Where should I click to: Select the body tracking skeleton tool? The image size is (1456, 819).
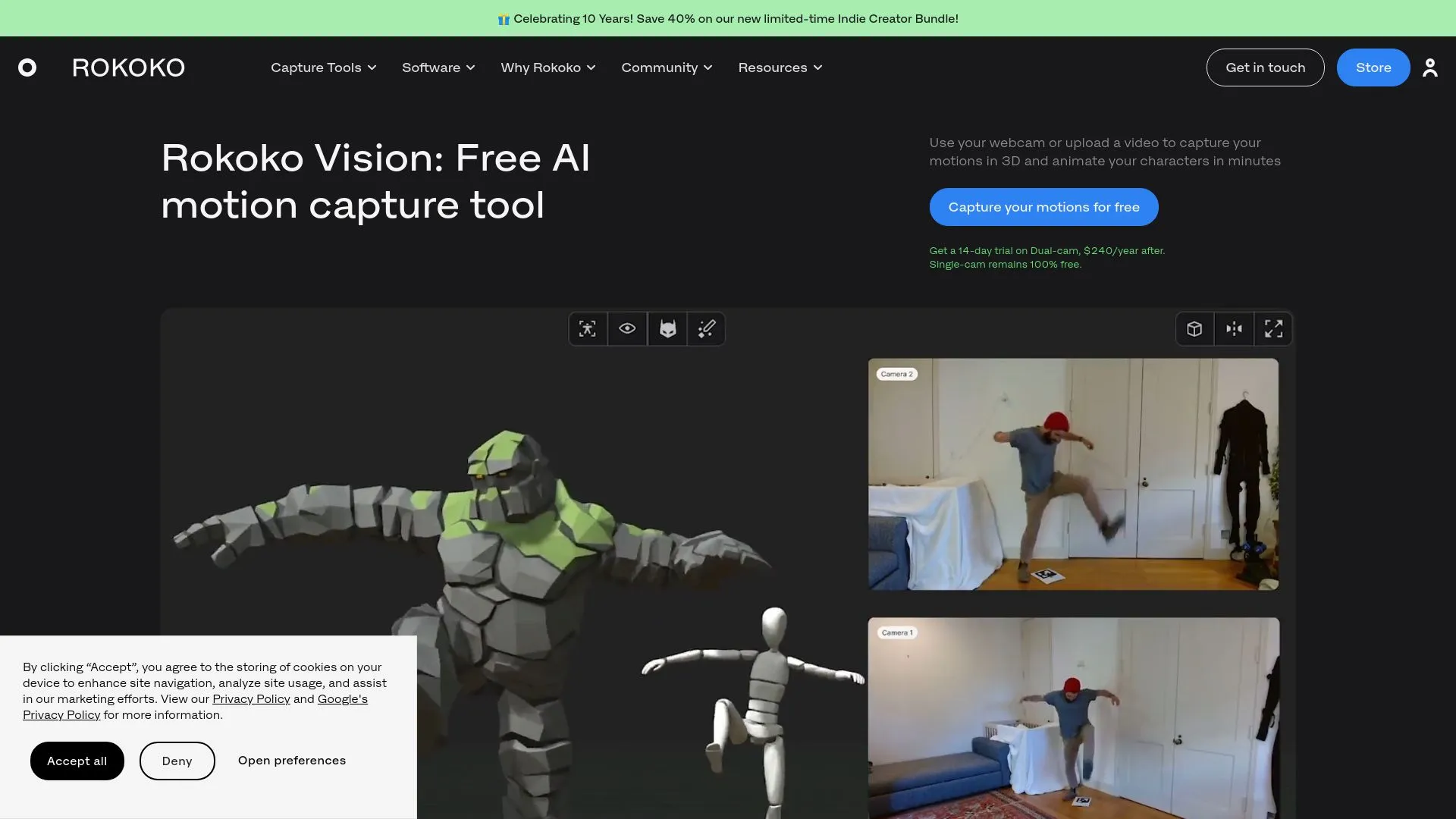click(x=588, y=328)
